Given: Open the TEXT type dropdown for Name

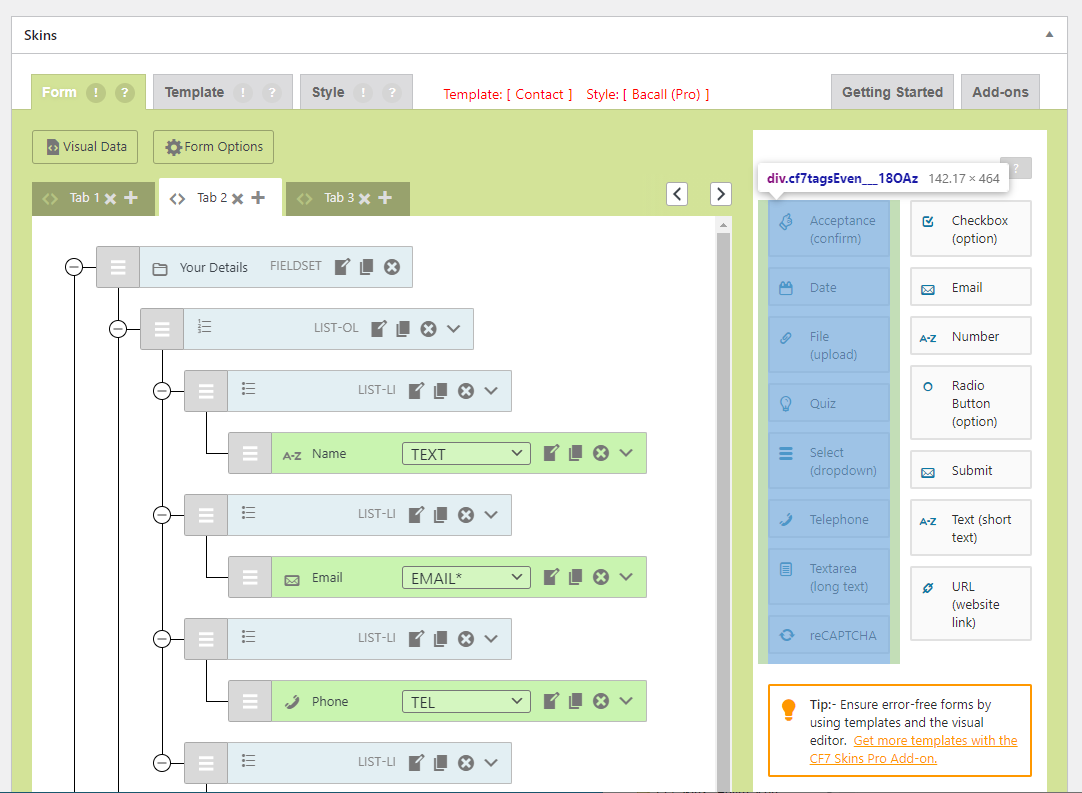Looking at the screenshot, I should pos(465,454).
